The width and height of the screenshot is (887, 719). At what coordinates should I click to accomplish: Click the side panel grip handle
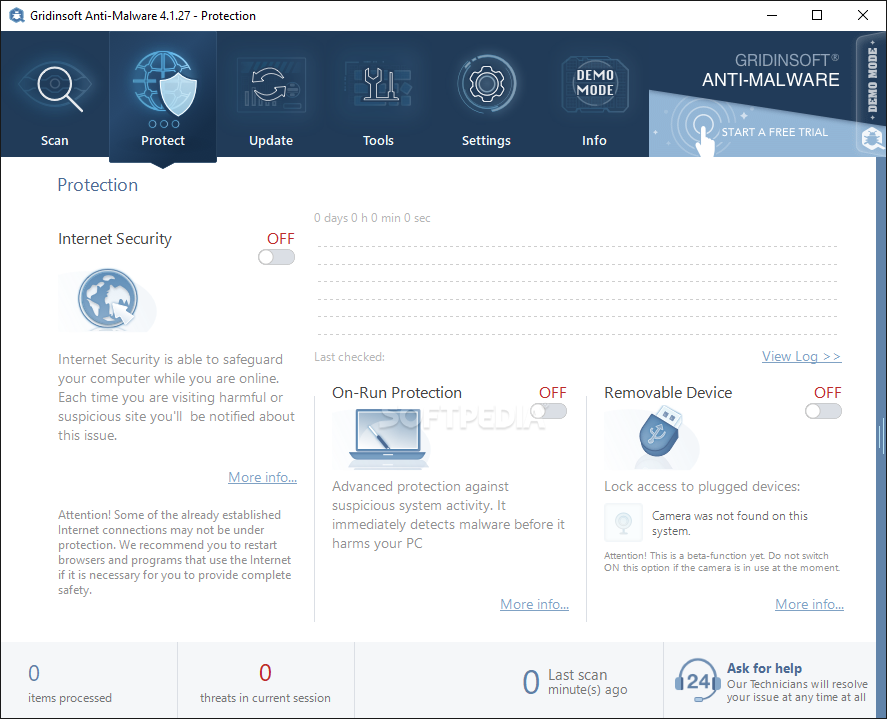[881, 436]
